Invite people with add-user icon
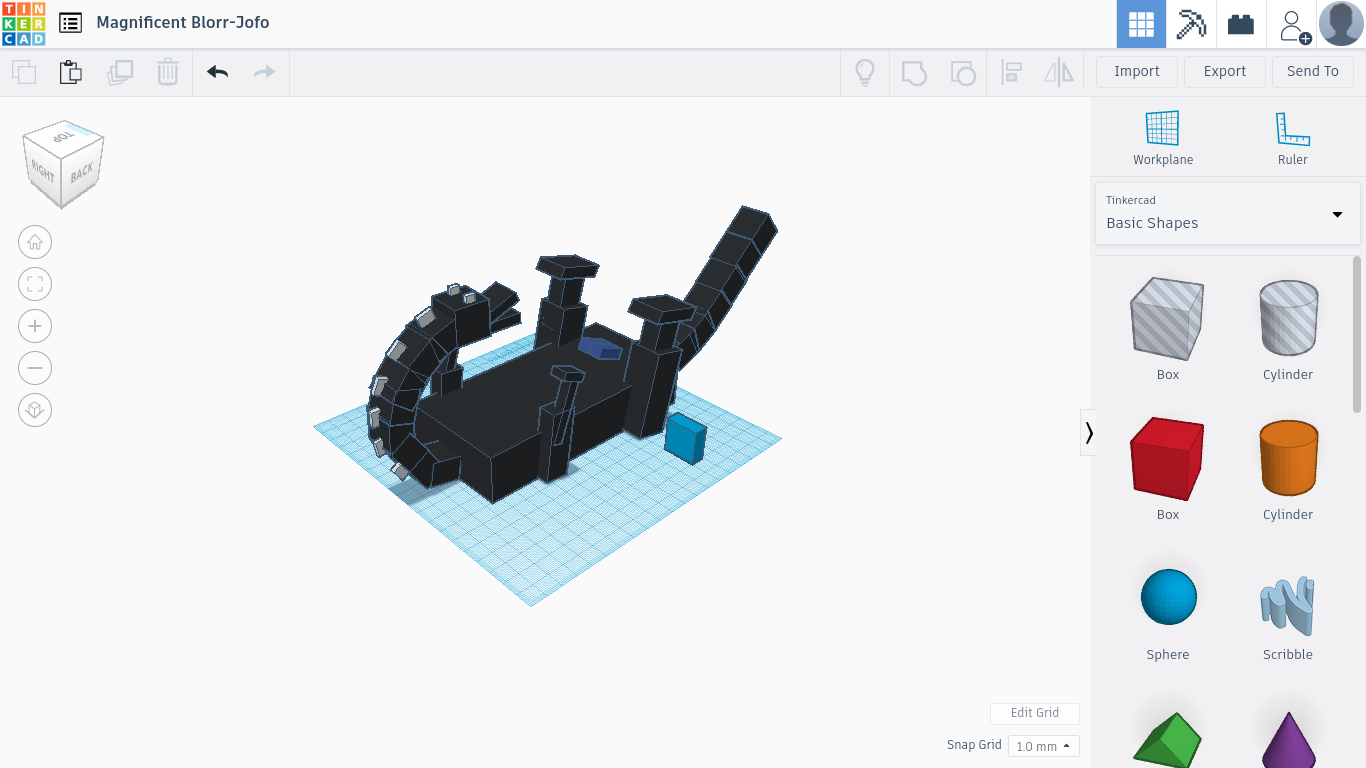Viewport: 1366px width, 768px height. tap(1294, 25)
